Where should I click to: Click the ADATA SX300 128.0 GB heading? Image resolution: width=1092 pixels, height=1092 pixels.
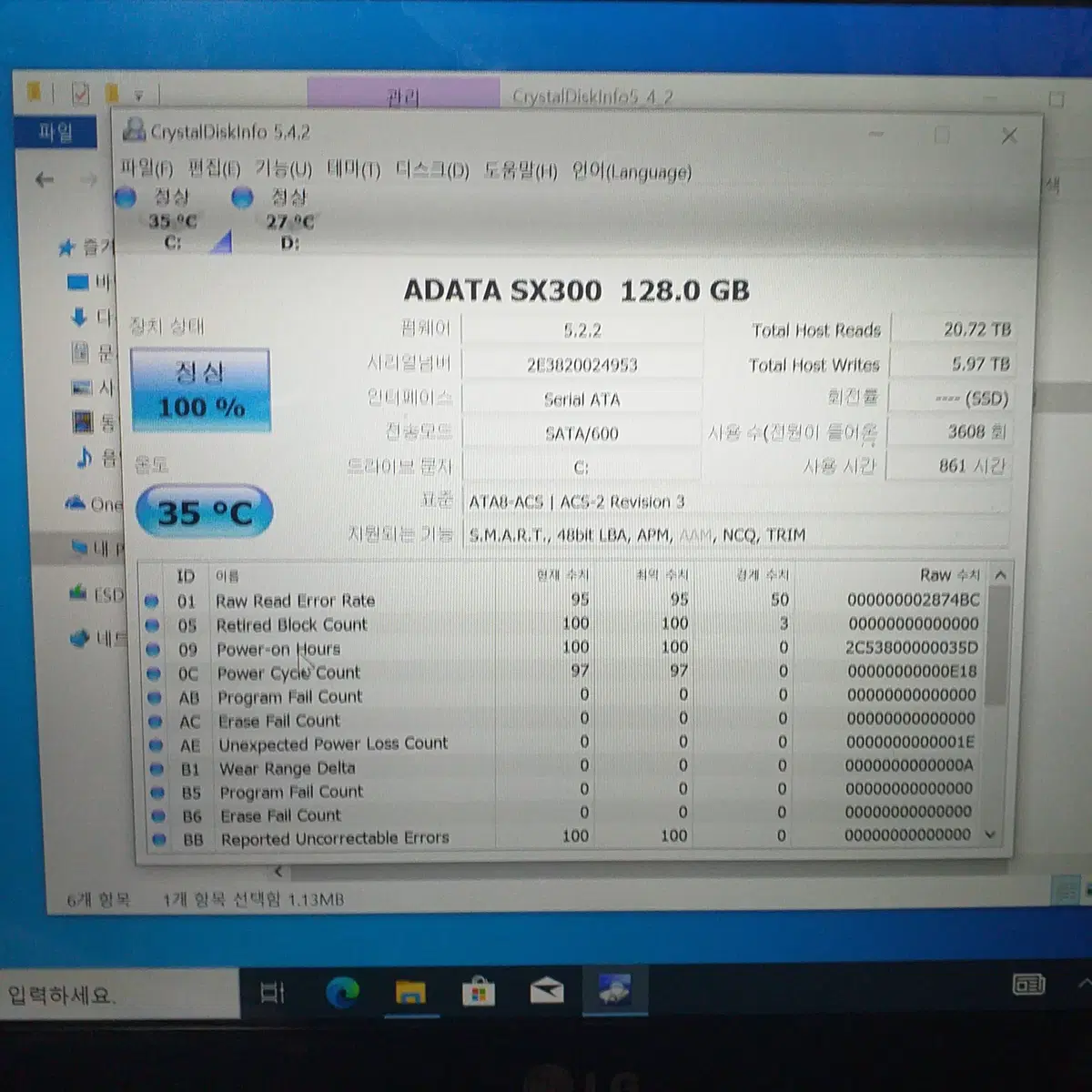[576, 290]
